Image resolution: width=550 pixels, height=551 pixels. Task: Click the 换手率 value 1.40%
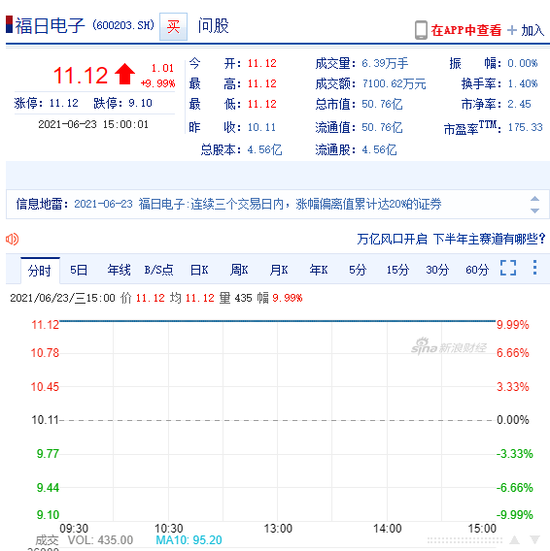click(x=523, y=84)
